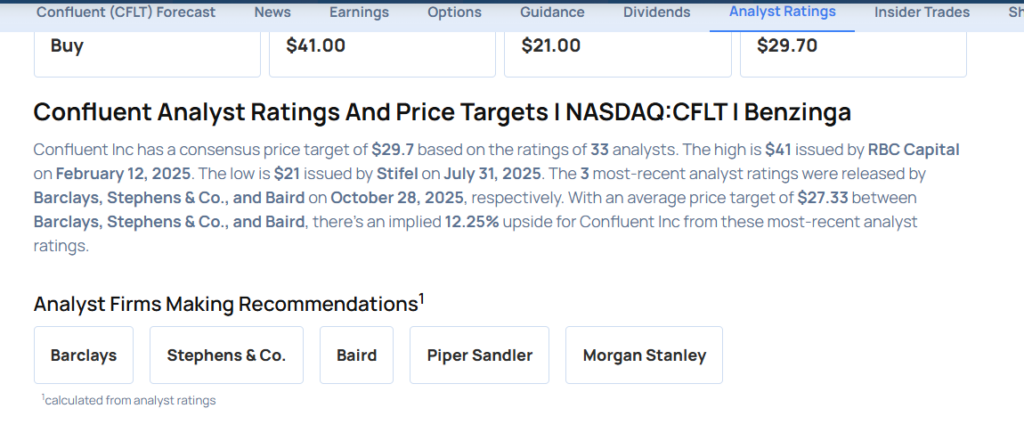Open the Morgan Stanley firm button
This screenshot has height=441, width=1024.
pyautogui.click(x=644, y=355)
